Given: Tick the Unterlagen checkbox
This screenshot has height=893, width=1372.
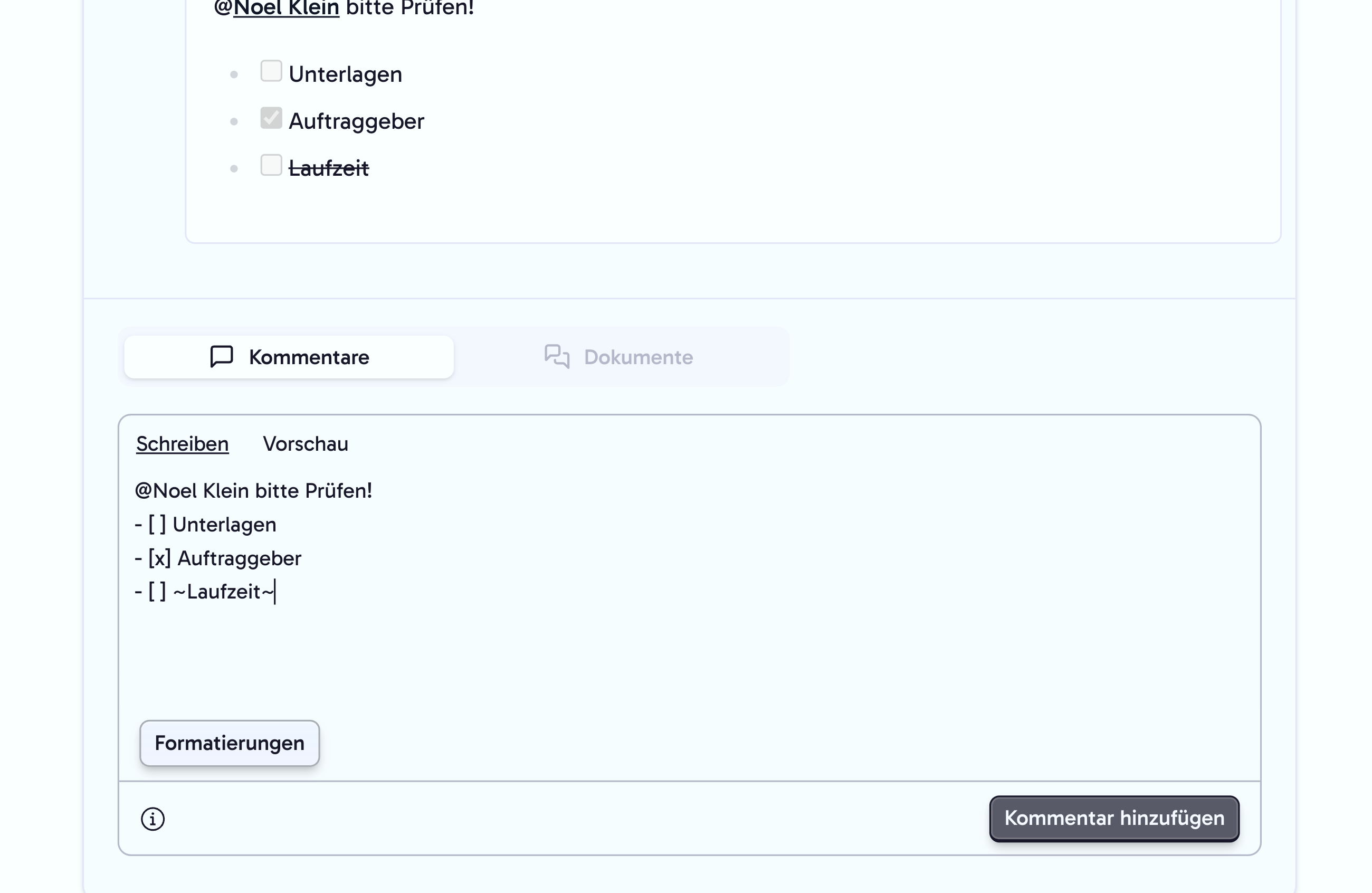Looking at the screenshot, I should [x=271, y=71].
